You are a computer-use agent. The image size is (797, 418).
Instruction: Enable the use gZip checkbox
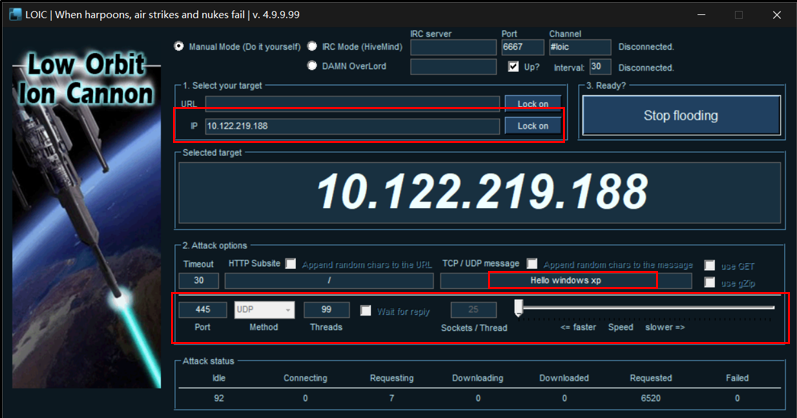(710, 282)
